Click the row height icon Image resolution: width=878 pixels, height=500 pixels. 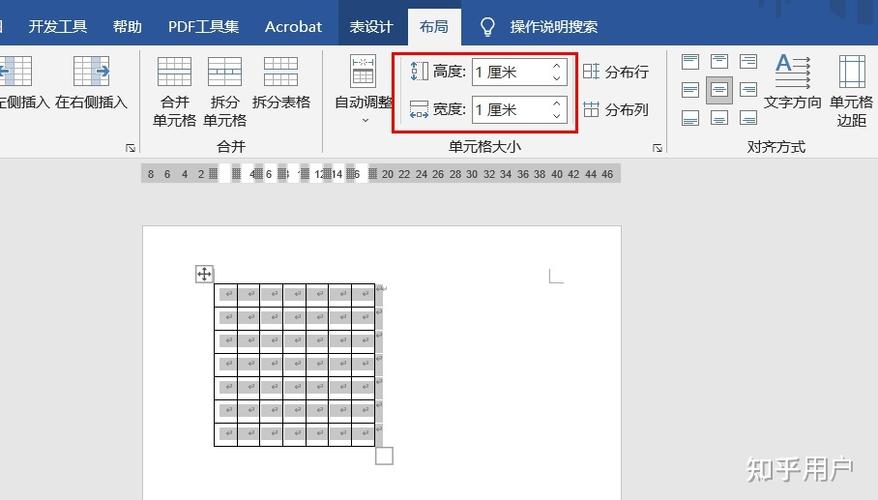pyautogui.click(x=419, y=72)
